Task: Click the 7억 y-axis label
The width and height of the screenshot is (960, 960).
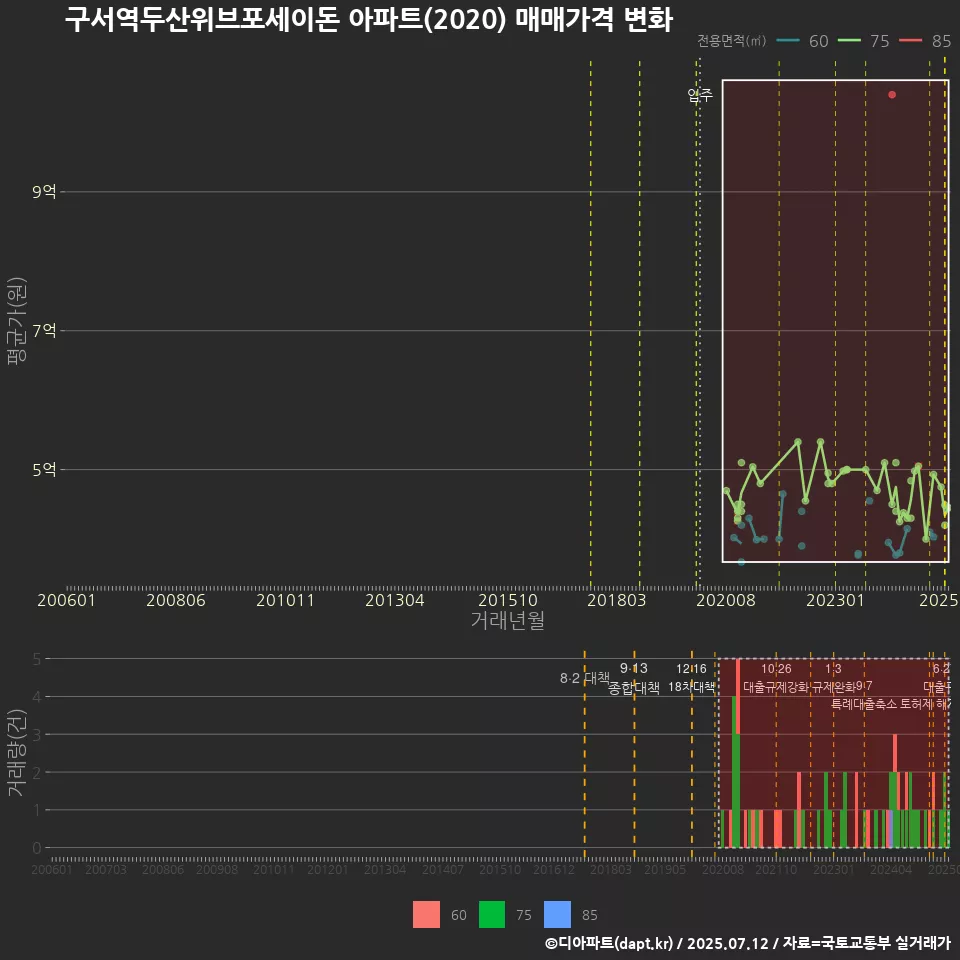Action: [44, 331]
